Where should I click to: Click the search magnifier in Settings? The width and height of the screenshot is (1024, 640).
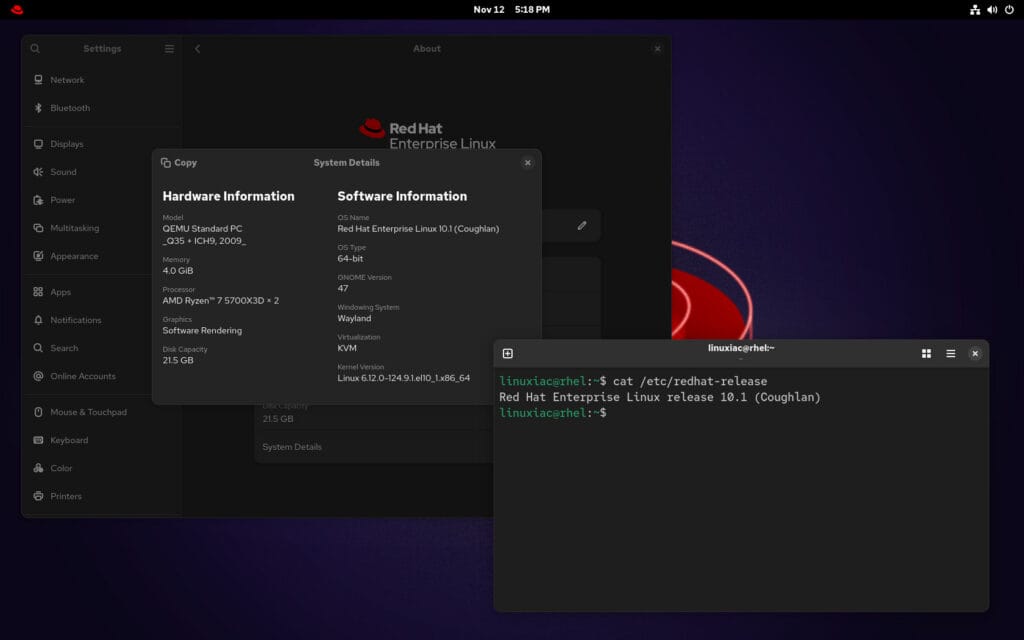[35, 48]
